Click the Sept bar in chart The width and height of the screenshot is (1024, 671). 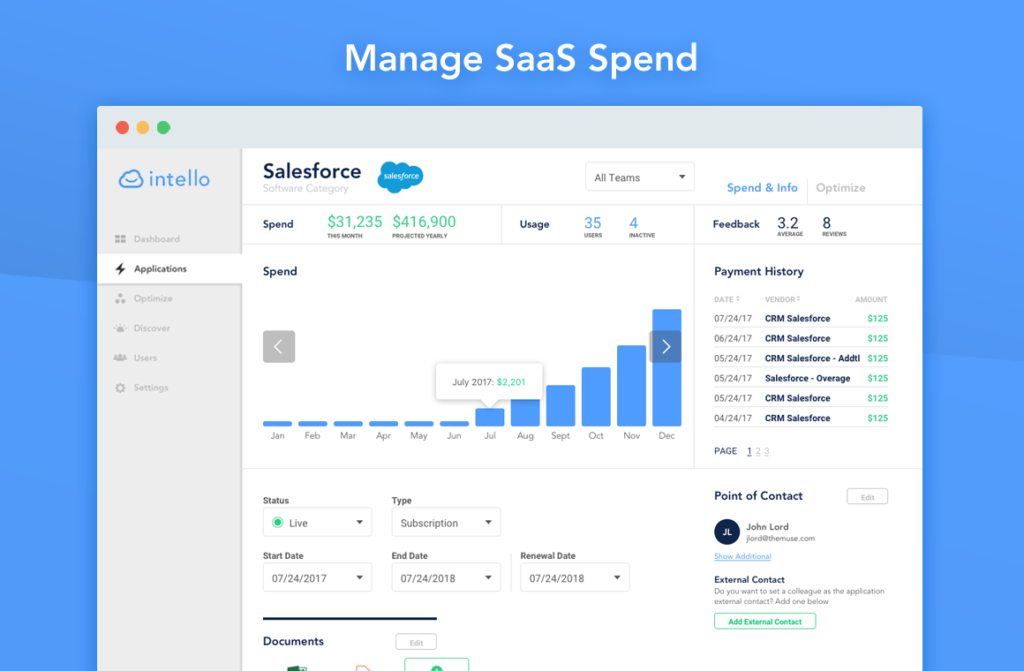[x=560, y=406]
